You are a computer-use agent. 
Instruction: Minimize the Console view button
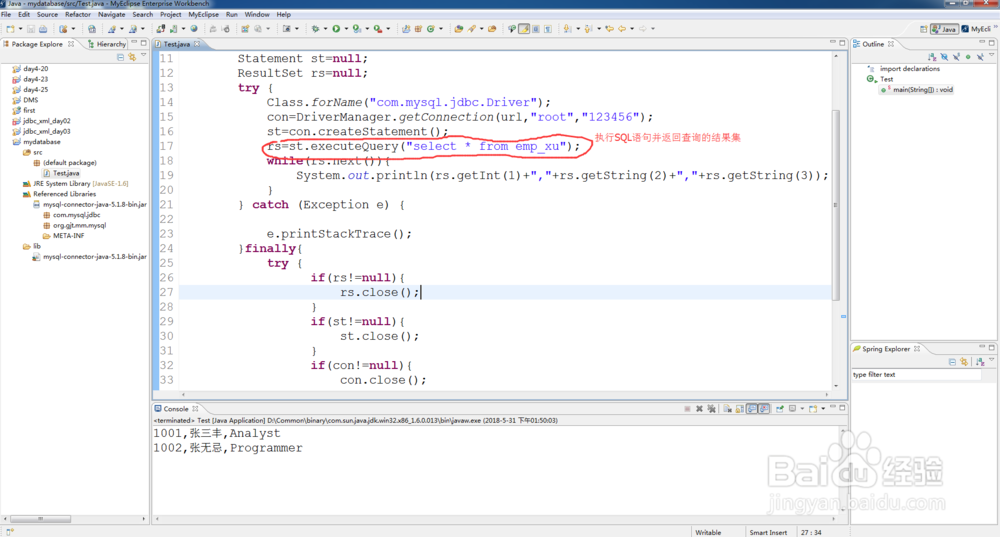point(833,408)
